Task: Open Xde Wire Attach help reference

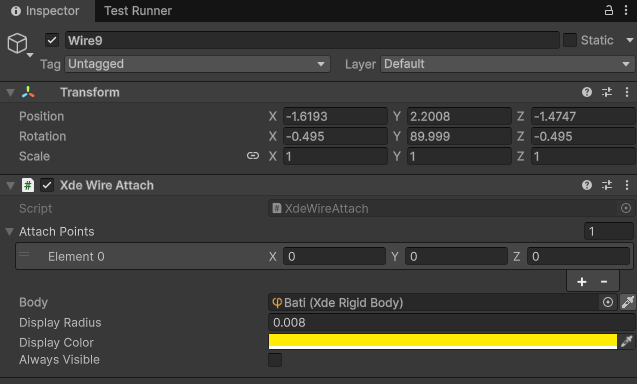Action: 587,185
